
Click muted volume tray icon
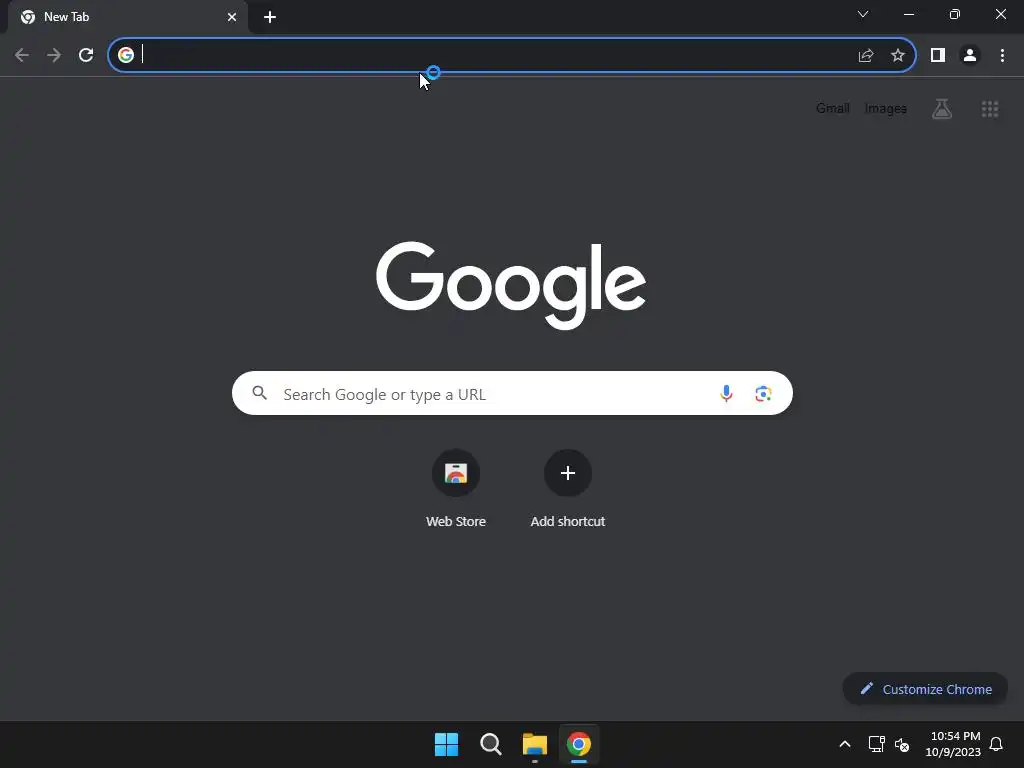pos(902,744)
